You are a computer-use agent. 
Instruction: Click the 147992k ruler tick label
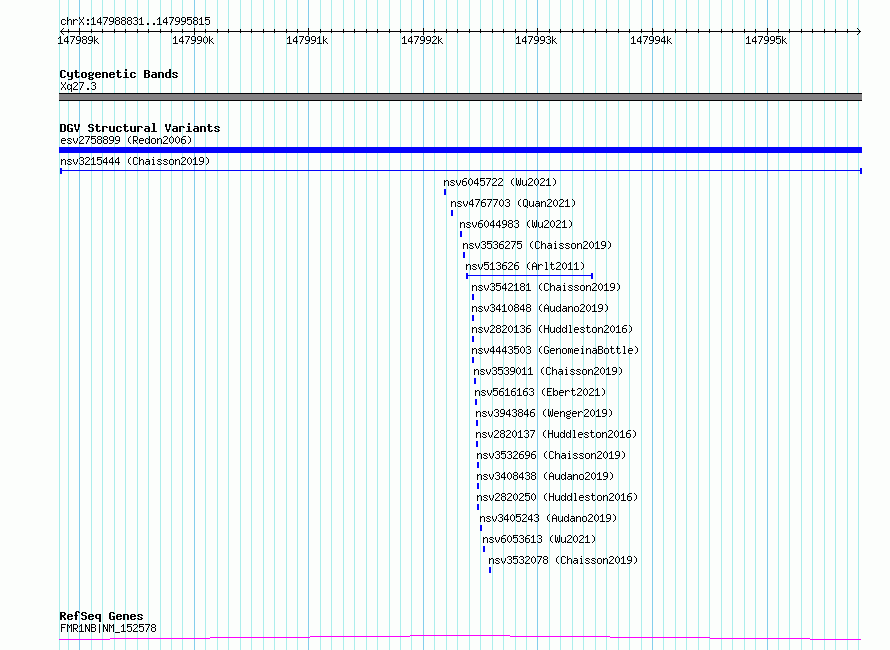tap(422, 40)
